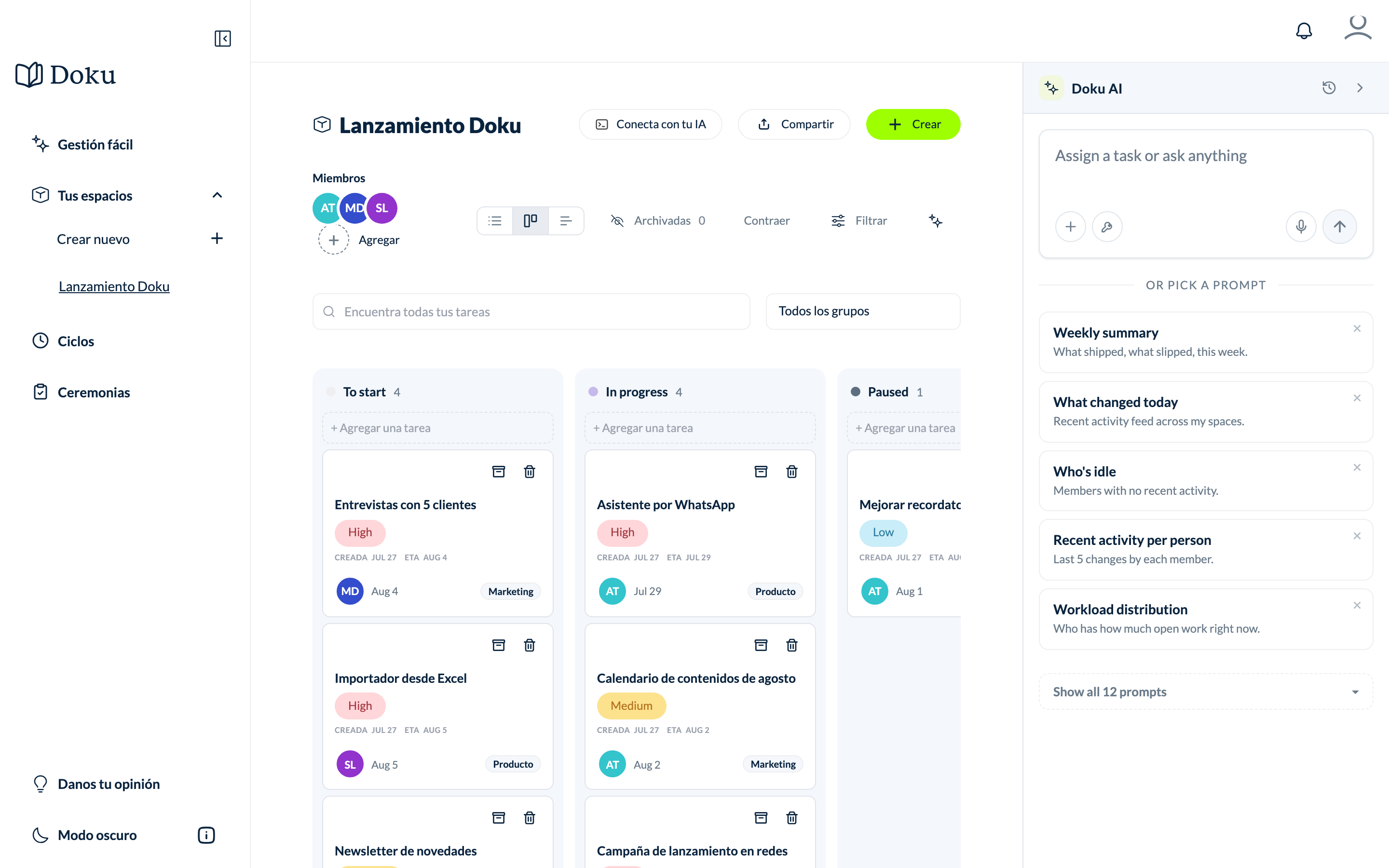The image size is (1389, 868).
Task: Delete the Calendario de contenidos de agosto card
Action: [791, 645]
